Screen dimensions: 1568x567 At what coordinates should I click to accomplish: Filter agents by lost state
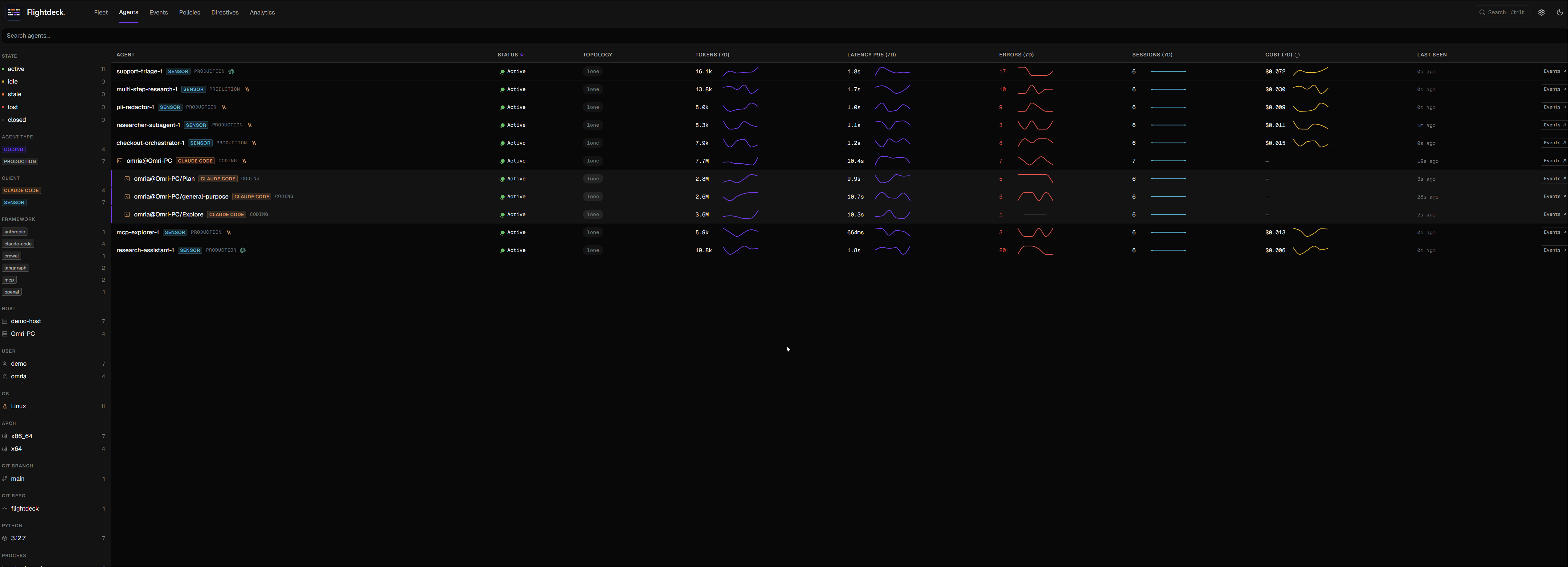coord(54,107)
